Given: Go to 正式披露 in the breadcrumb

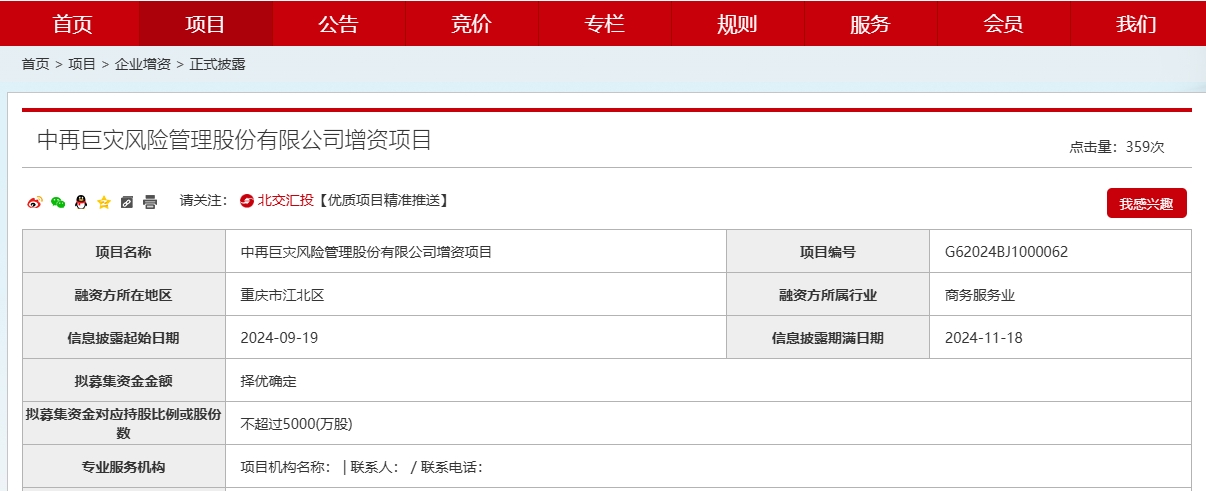Looking at the screenshot, I should (217, 64).
